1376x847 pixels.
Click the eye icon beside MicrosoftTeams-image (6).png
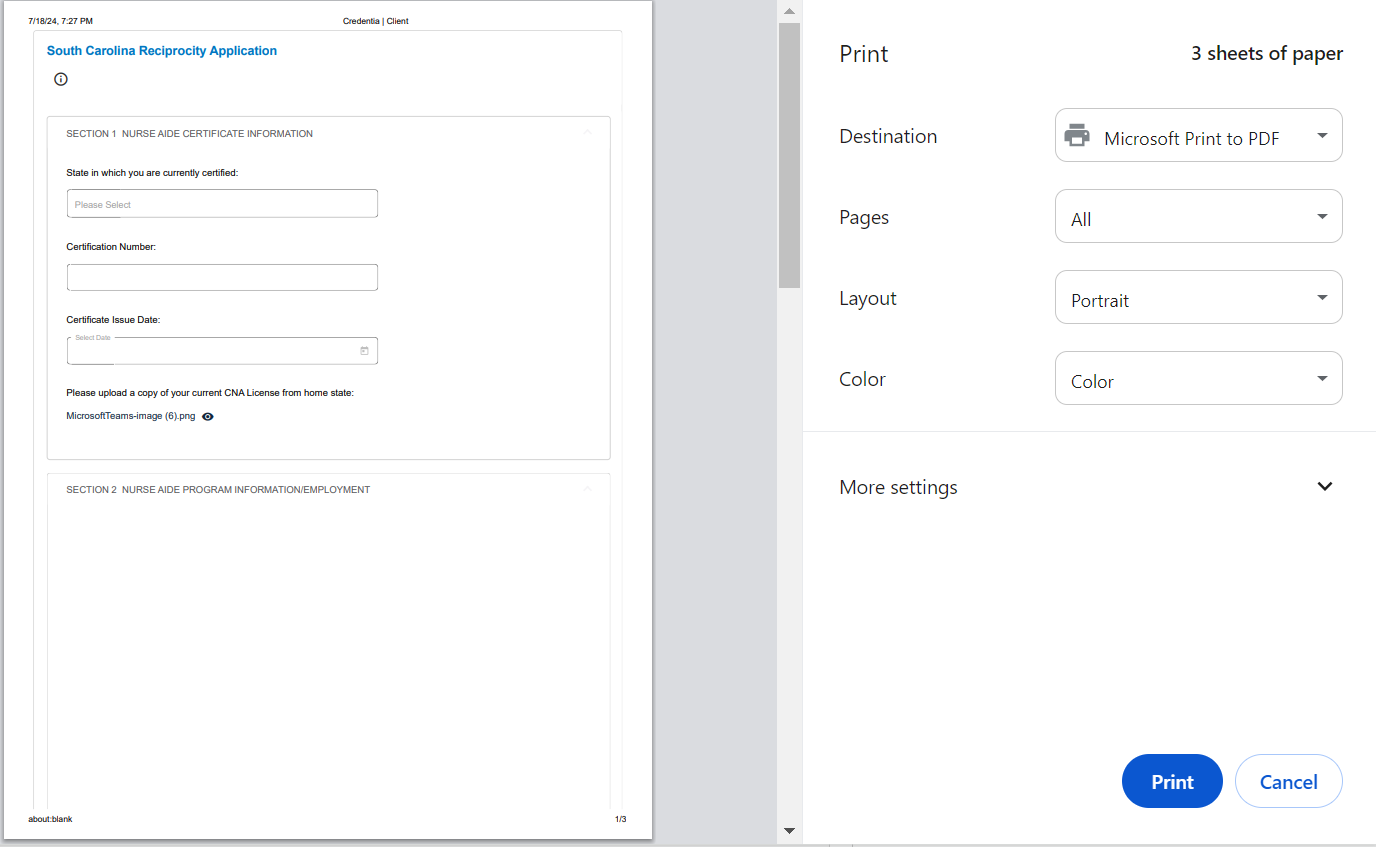tap(208, 417)
